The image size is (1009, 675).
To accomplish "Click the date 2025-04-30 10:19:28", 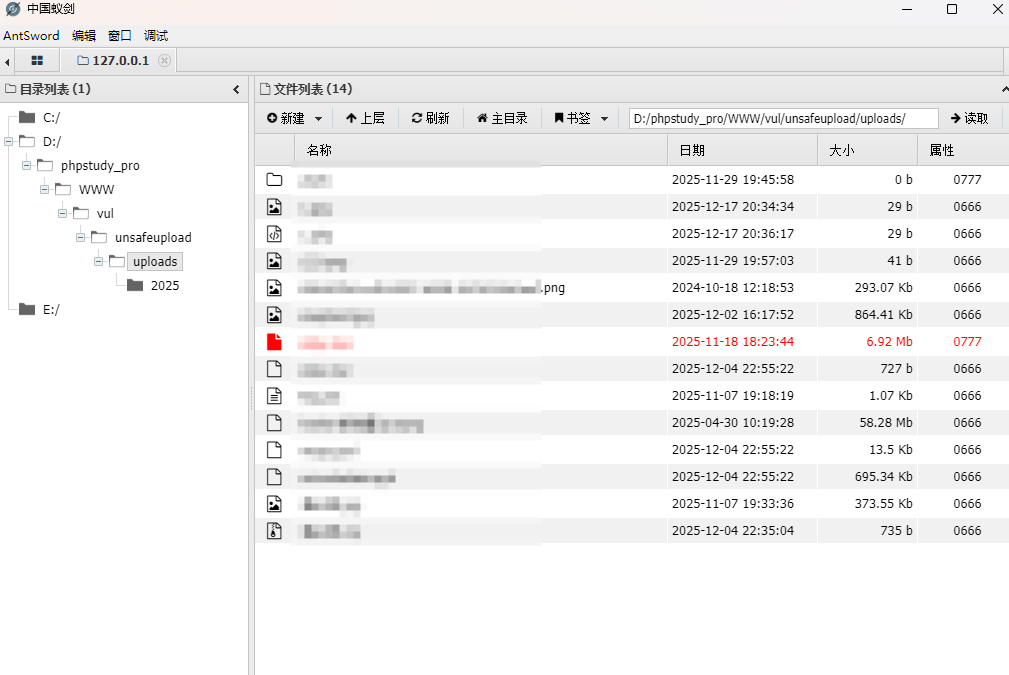I will click(x=733, y=423).
